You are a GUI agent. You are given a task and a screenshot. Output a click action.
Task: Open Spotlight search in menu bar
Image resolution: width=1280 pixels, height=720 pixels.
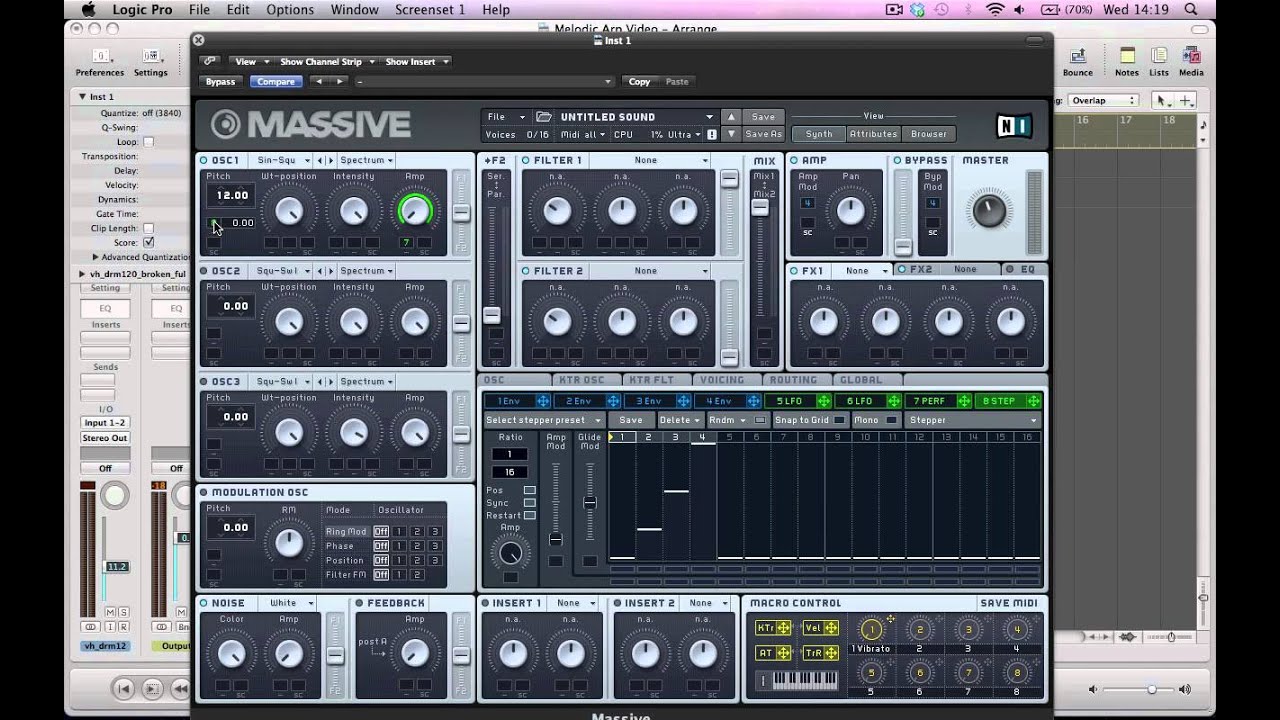pyautogui.click(x=1191, y=10)
